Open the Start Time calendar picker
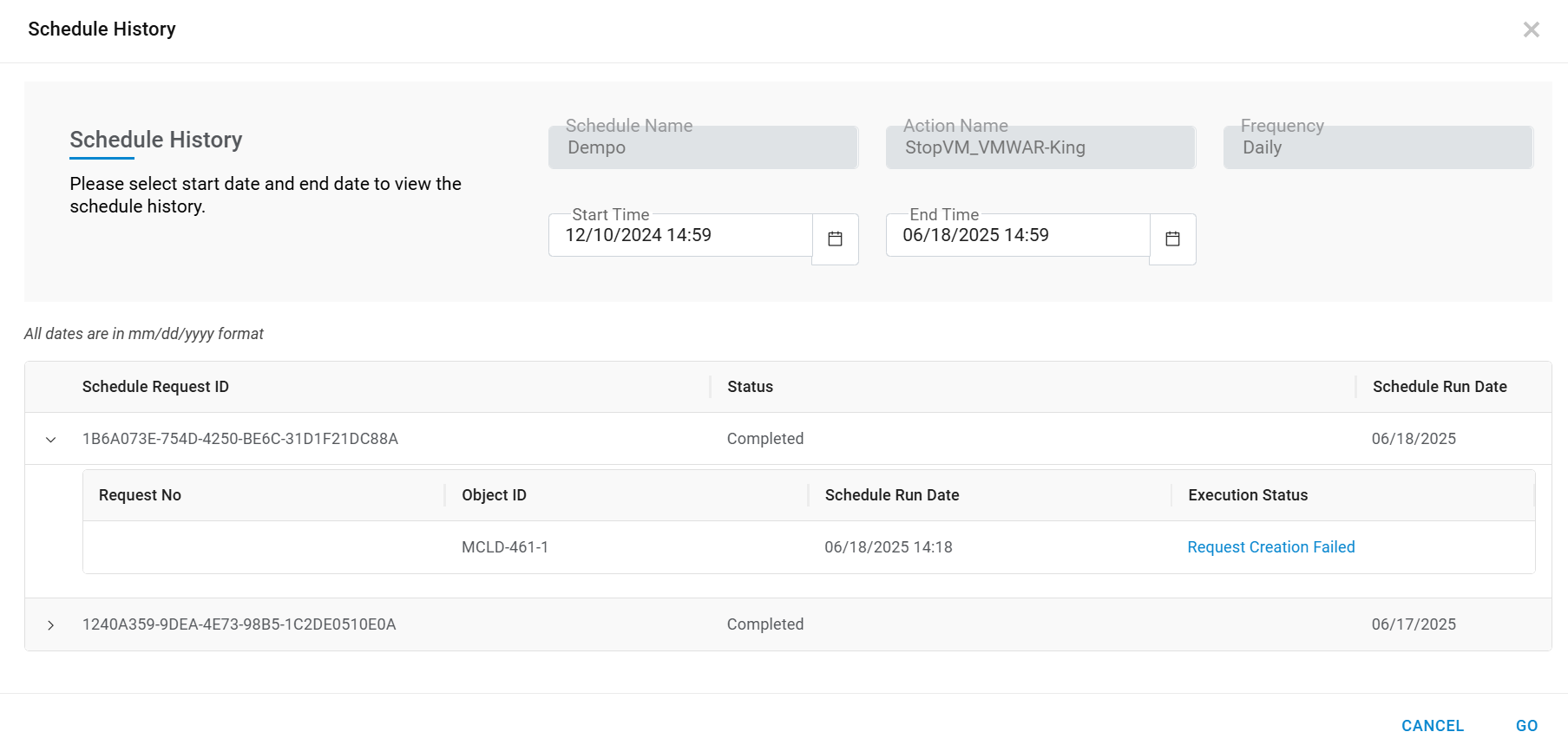 [x=835, y=239]
